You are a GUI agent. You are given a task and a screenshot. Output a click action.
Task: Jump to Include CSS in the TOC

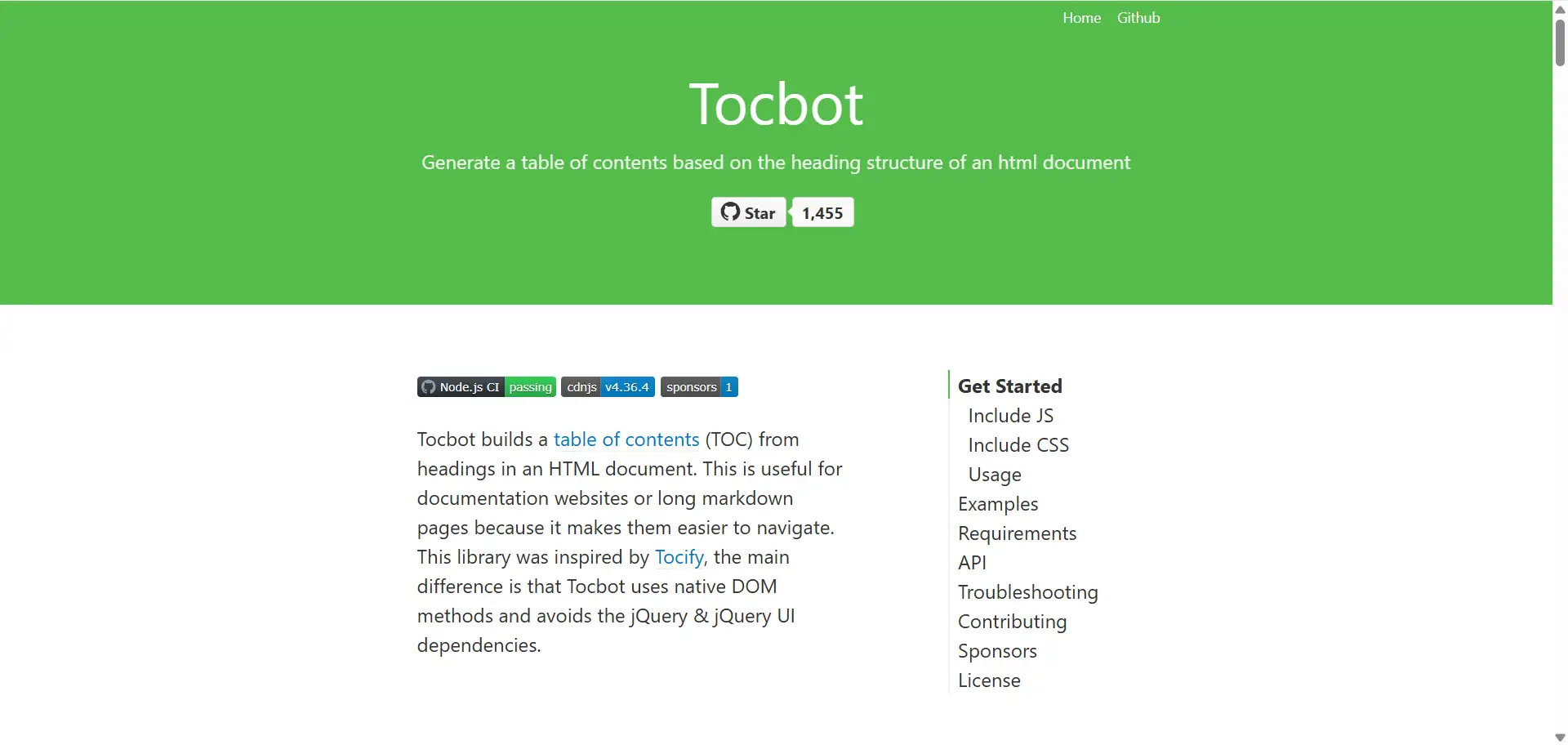click(x=1018, y=445)
